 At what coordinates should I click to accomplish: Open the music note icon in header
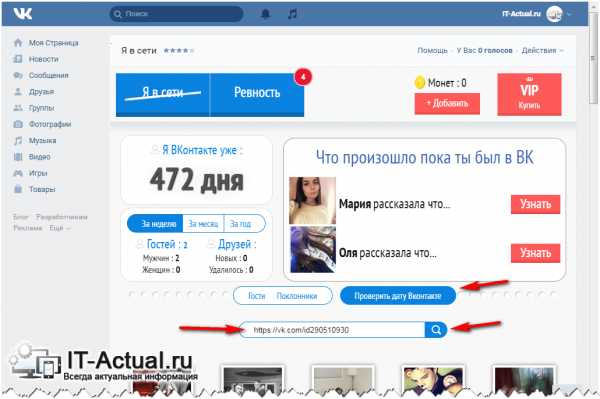coord(292,14)
